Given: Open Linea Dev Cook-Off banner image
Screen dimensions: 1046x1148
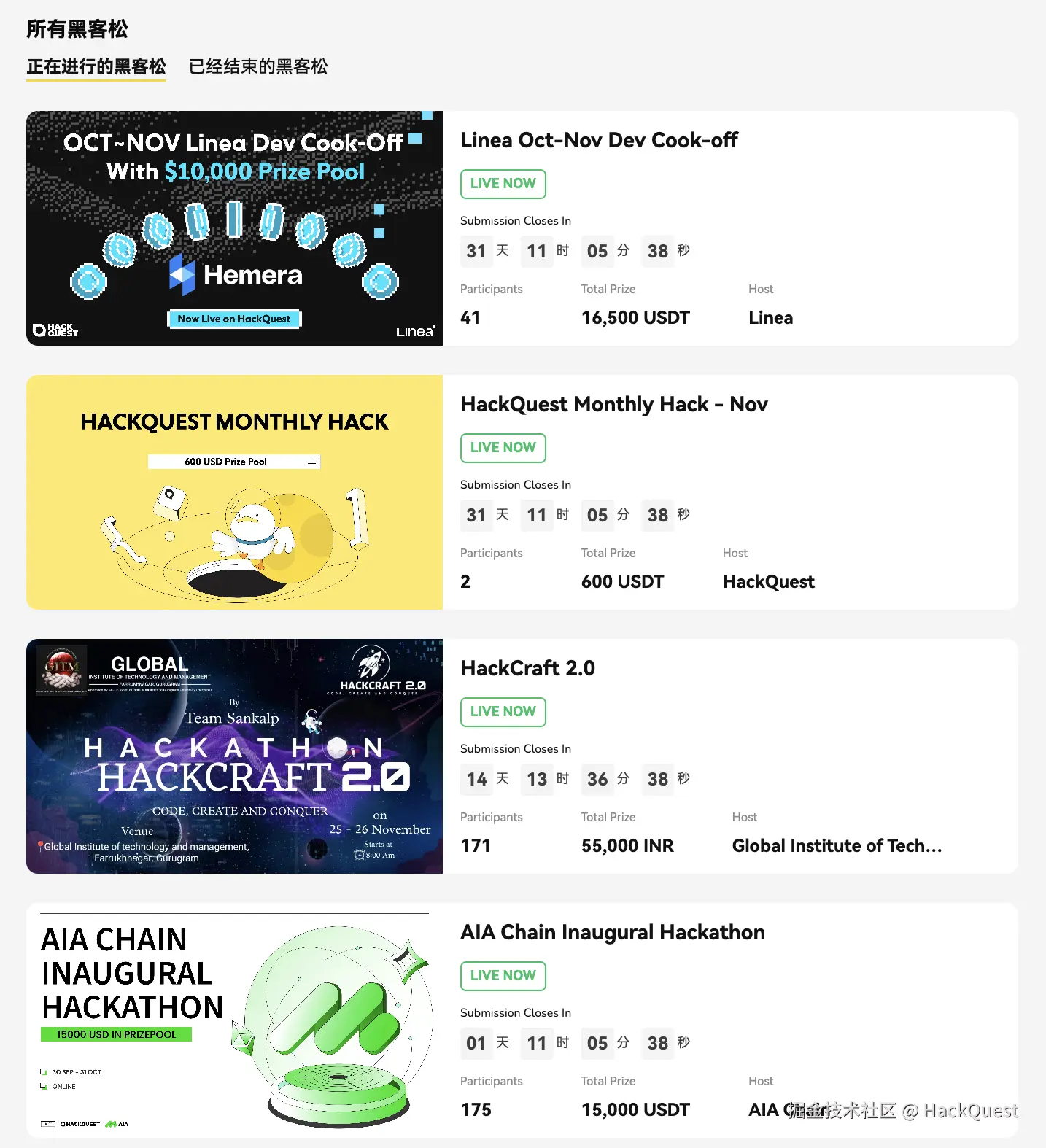Looking at the screenshot, I should click(x=234, y=228).
